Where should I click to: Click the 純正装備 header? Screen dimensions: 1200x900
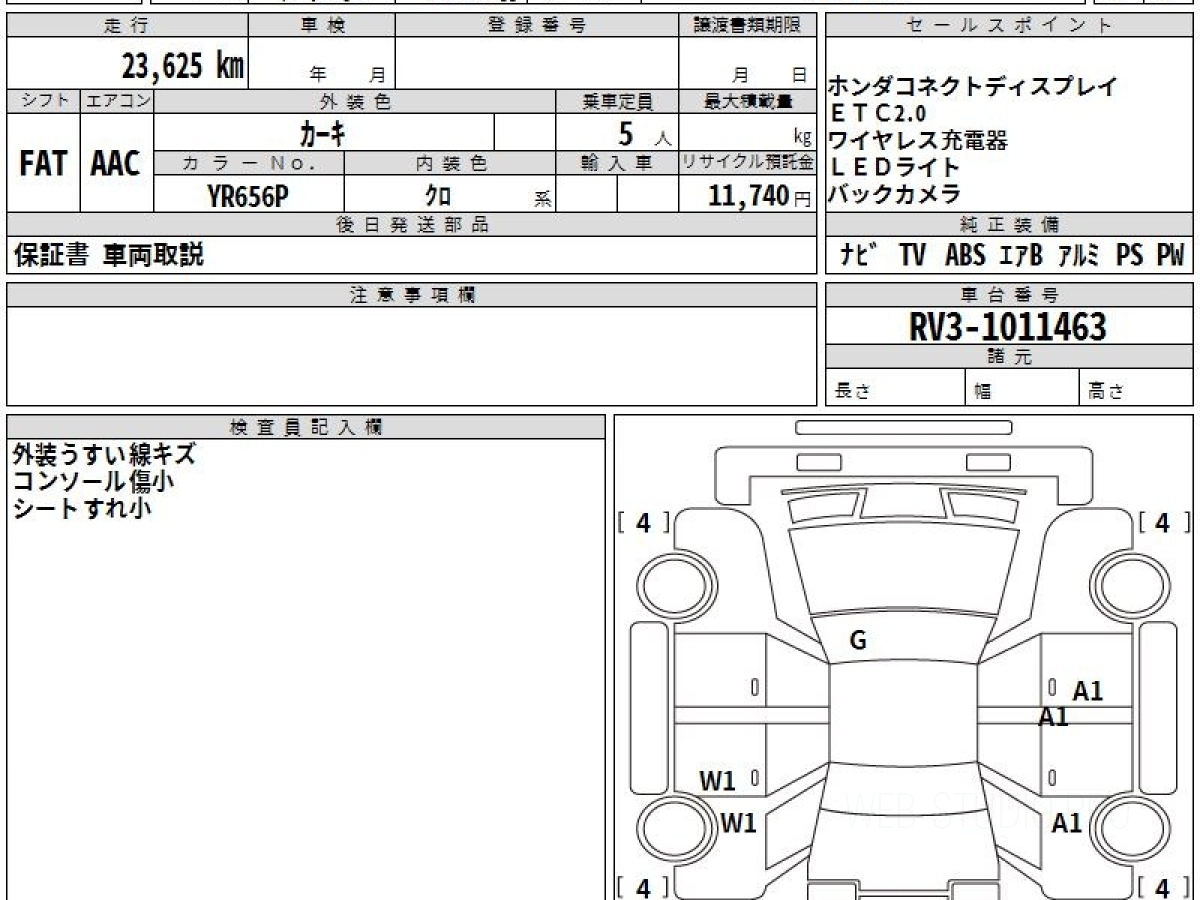click(1009, 225)
